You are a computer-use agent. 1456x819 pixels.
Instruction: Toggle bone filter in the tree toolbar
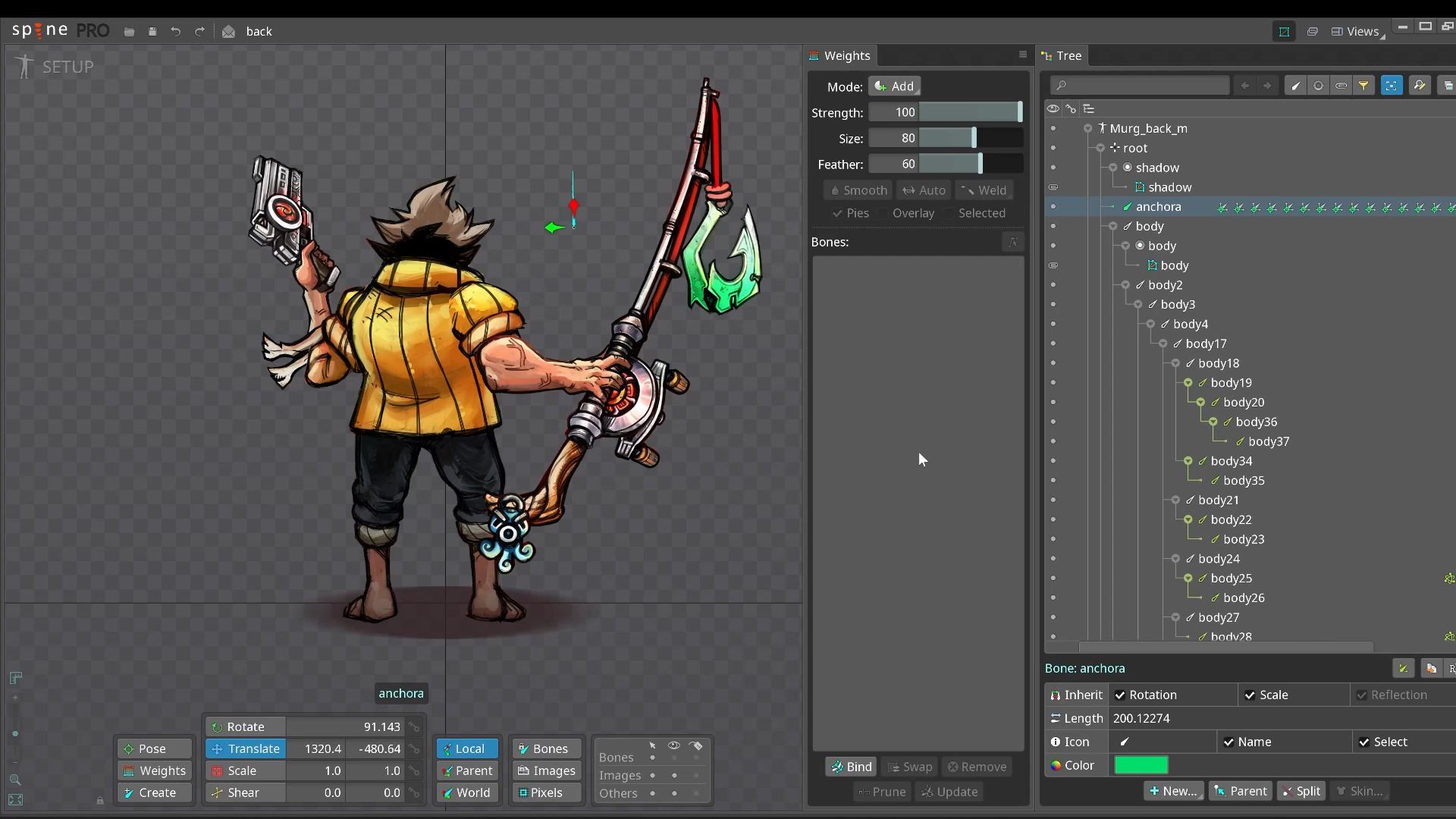tap(1295, 86)
